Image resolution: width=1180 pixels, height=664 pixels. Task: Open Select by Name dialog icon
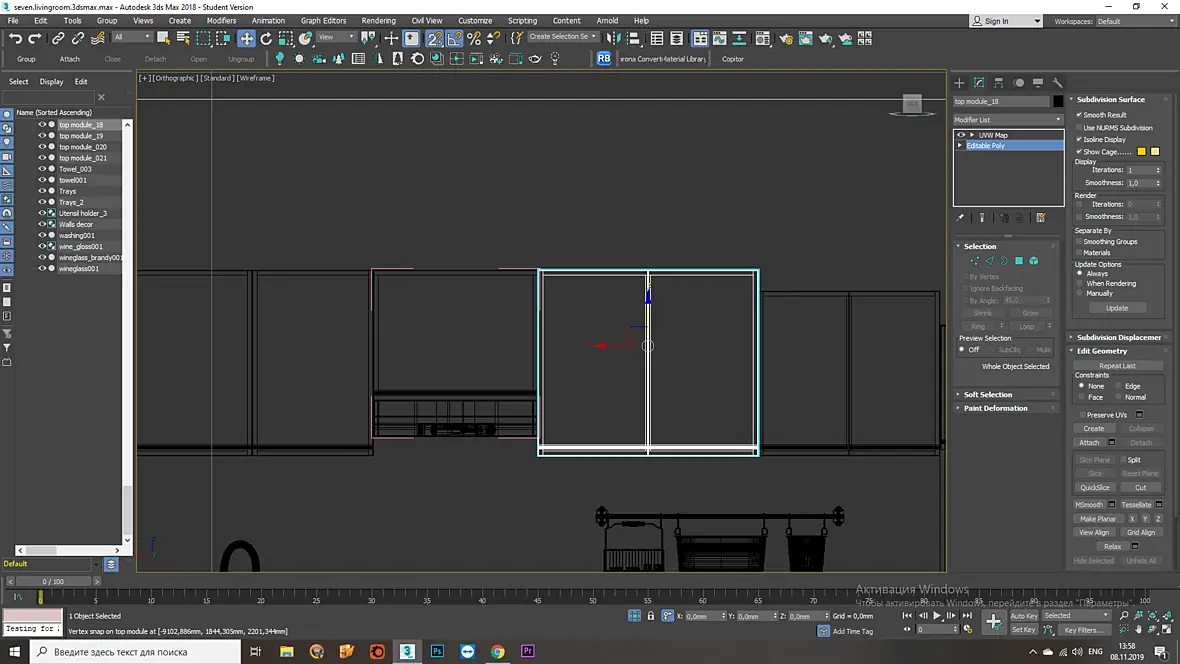pyautogui.click(x=183, y=38)
